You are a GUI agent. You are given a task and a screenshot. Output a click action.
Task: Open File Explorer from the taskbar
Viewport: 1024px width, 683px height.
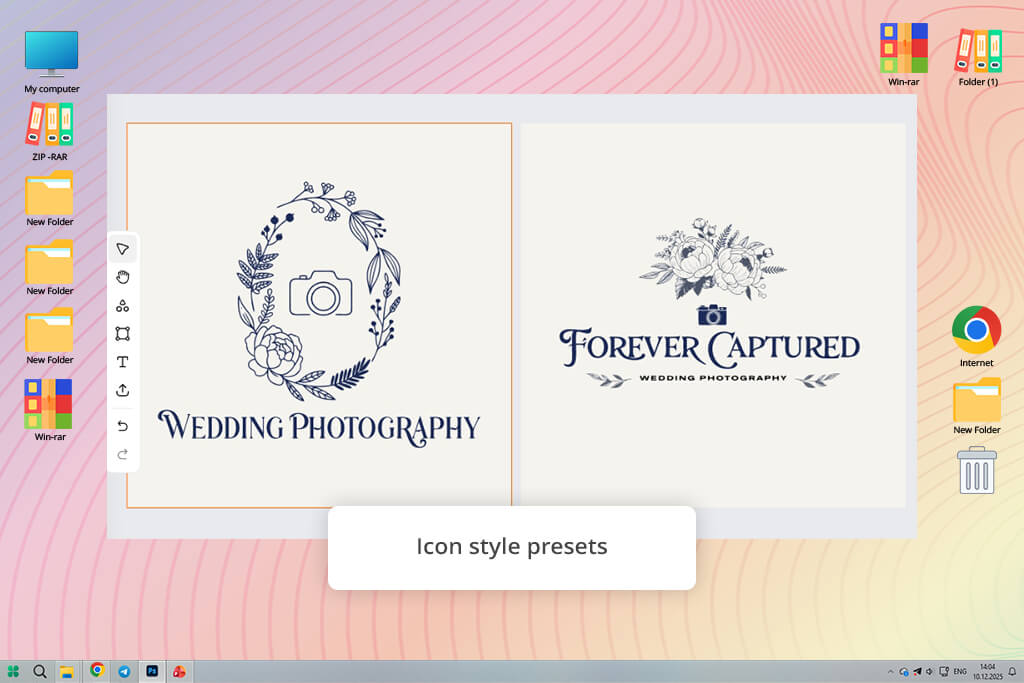67,671
